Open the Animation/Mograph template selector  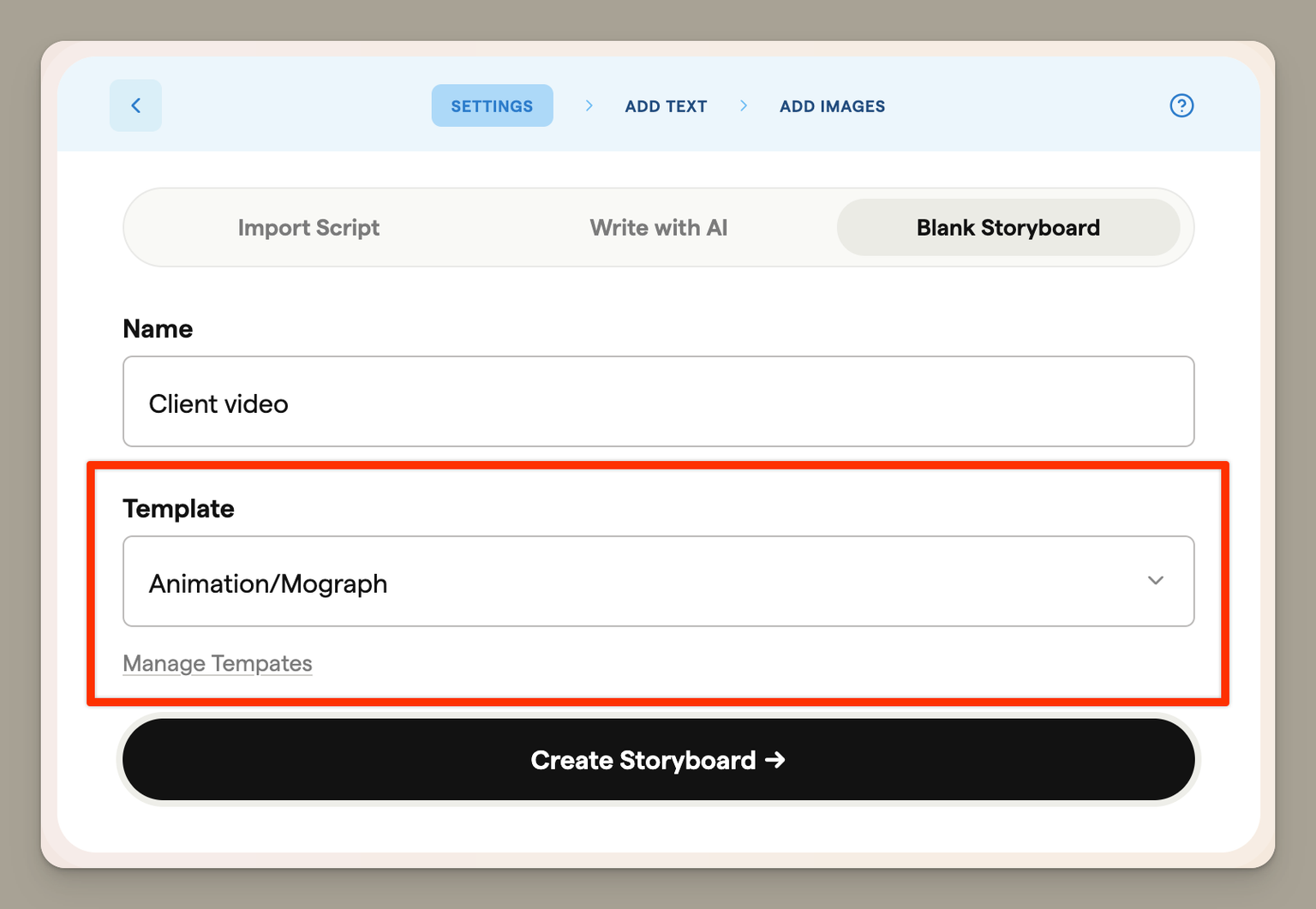click(658, 581)
